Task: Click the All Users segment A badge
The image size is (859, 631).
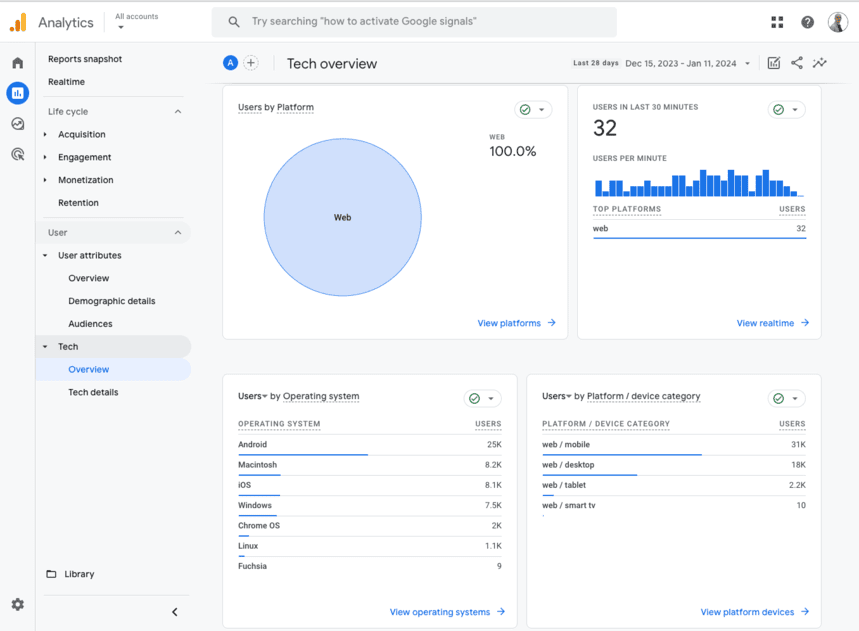Action: [x=231, y=63]
